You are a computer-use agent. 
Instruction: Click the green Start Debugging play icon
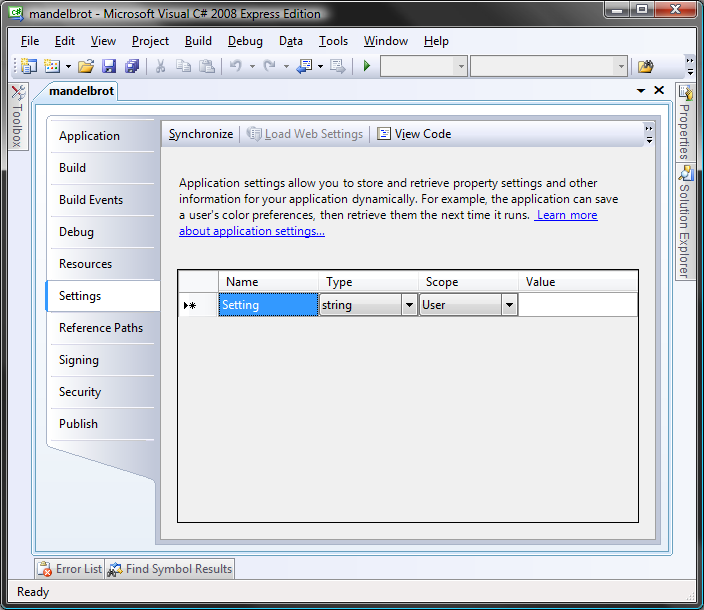click(367, 66)
